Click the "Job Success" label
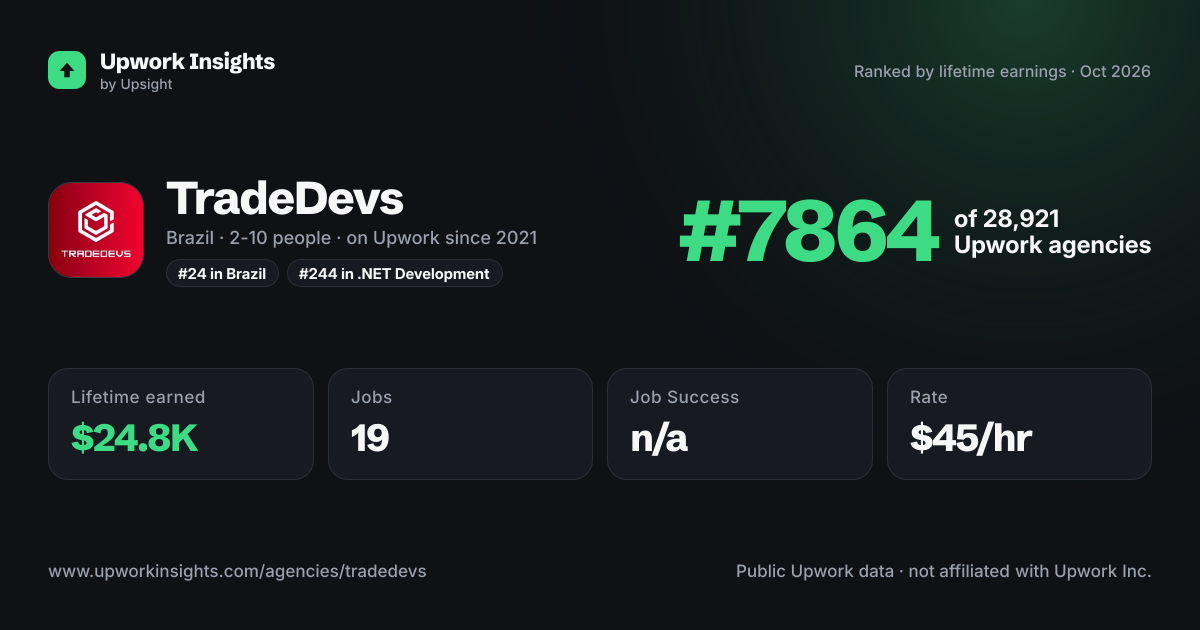The width and height of the screenshot is (1200, 630). coord(684,397)
